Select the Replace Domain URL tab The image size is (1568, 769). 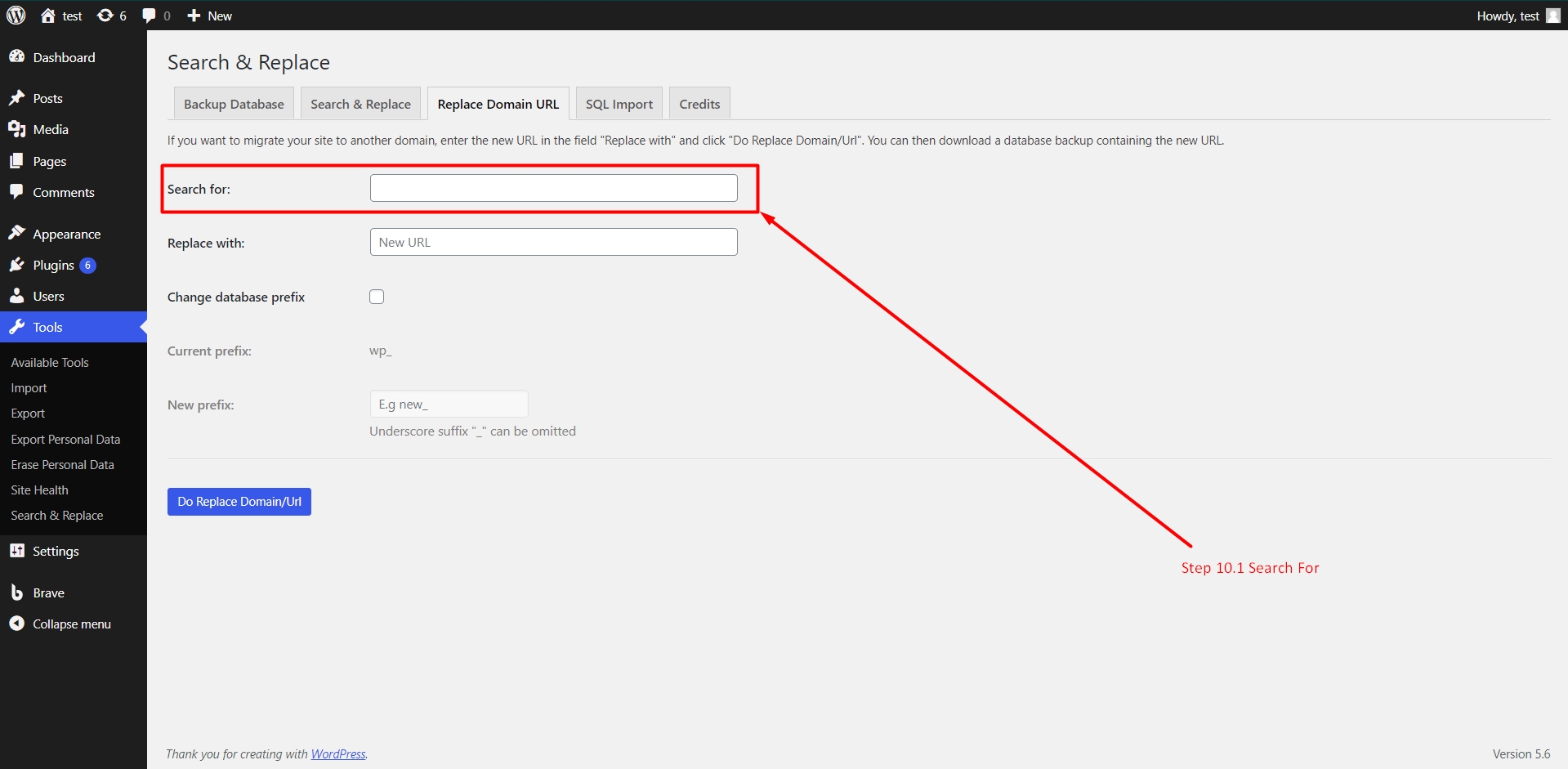498,104
